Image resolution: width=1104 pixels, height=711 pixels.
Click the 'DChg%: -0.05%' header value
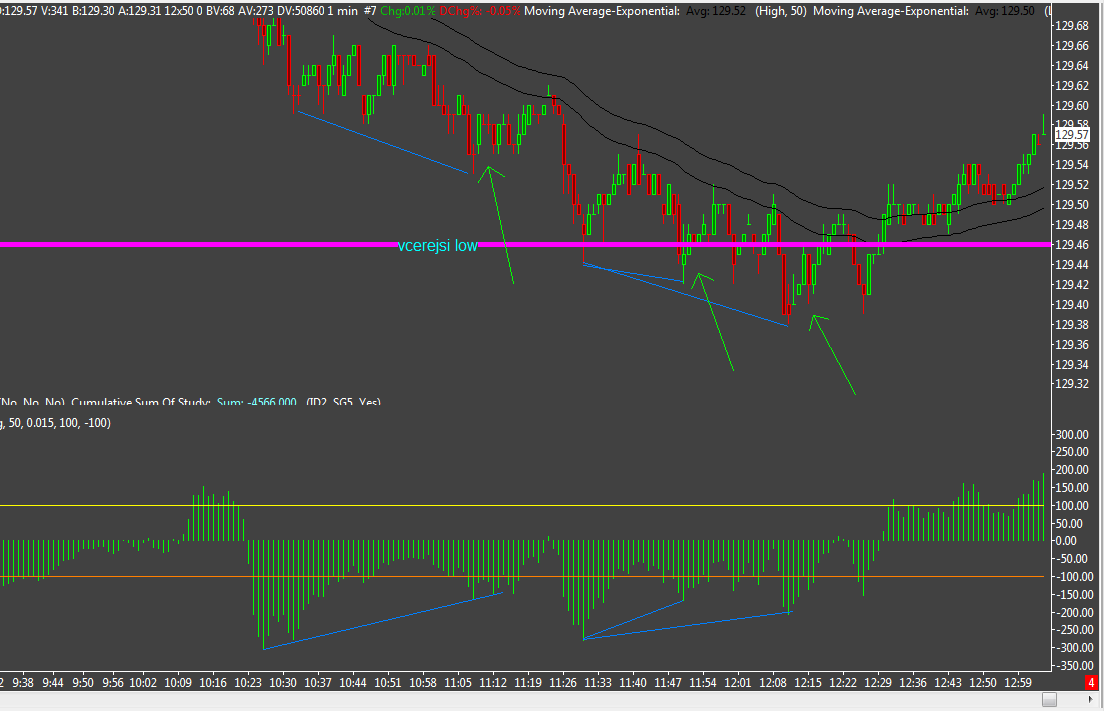[479, 11]
